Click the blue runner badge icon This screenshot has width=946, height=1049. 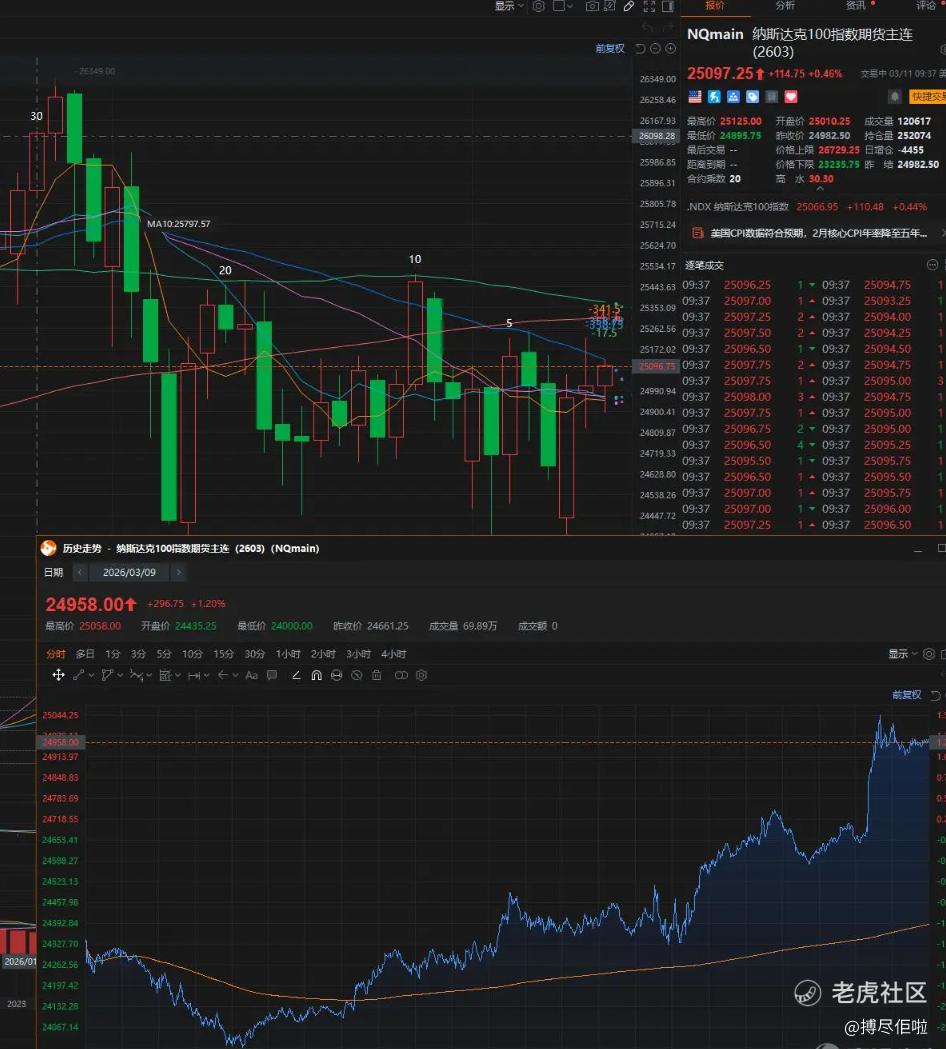click(x=714, y=96)
